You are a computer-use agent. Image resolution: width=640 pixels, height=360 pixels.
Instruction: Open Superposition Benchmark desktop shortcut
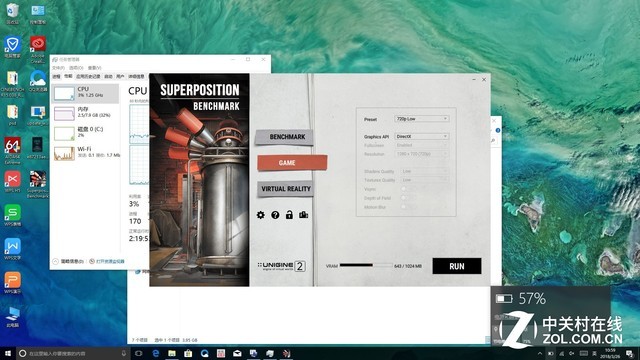(x=38, y=184)
